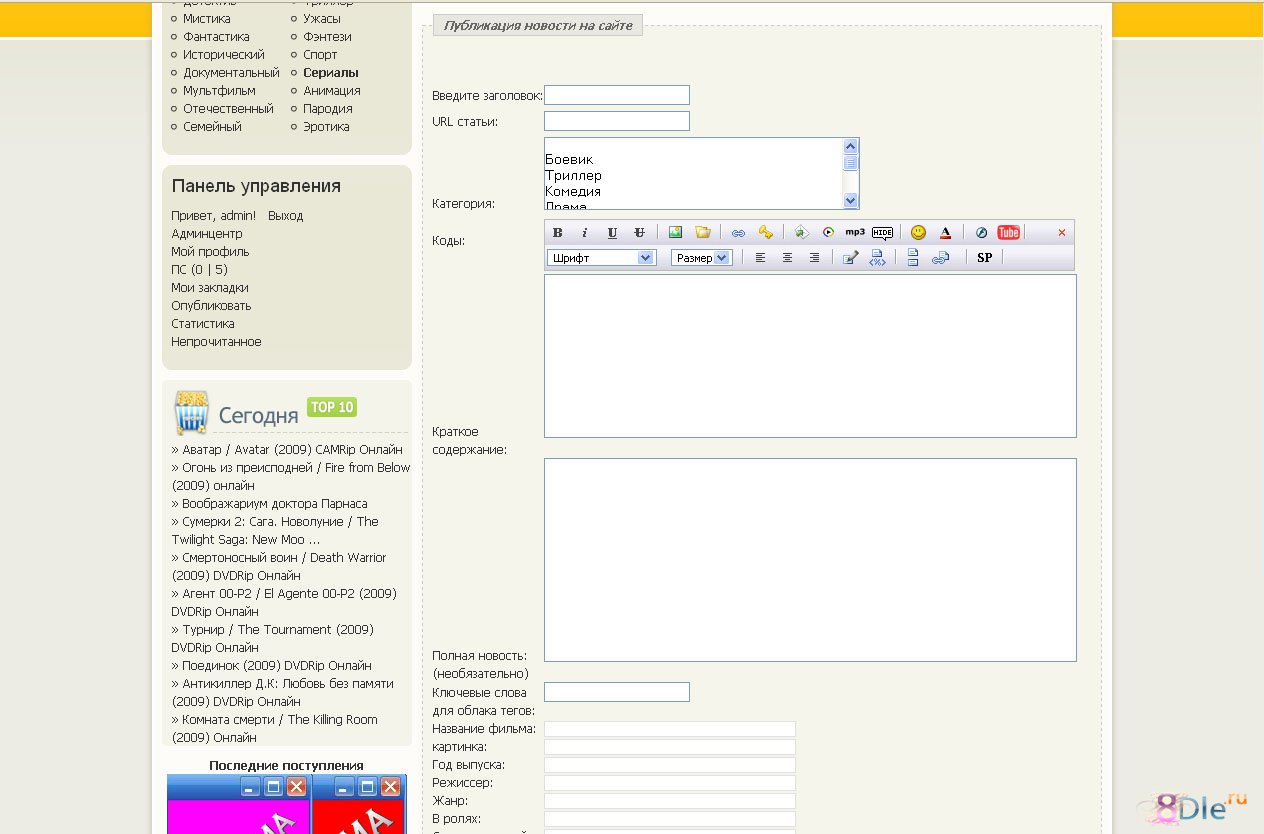Open the Мультфильм genre link

[x=219, y=91]
